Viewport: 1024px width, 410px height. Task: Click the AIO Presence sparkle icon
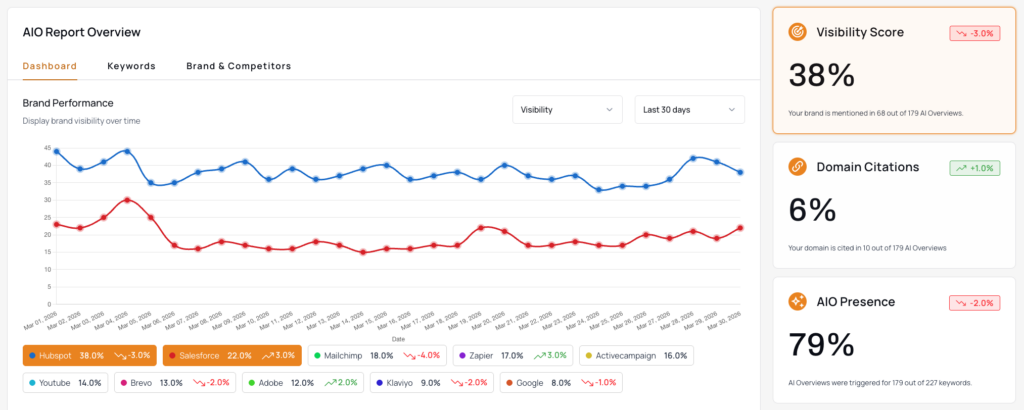798,301
